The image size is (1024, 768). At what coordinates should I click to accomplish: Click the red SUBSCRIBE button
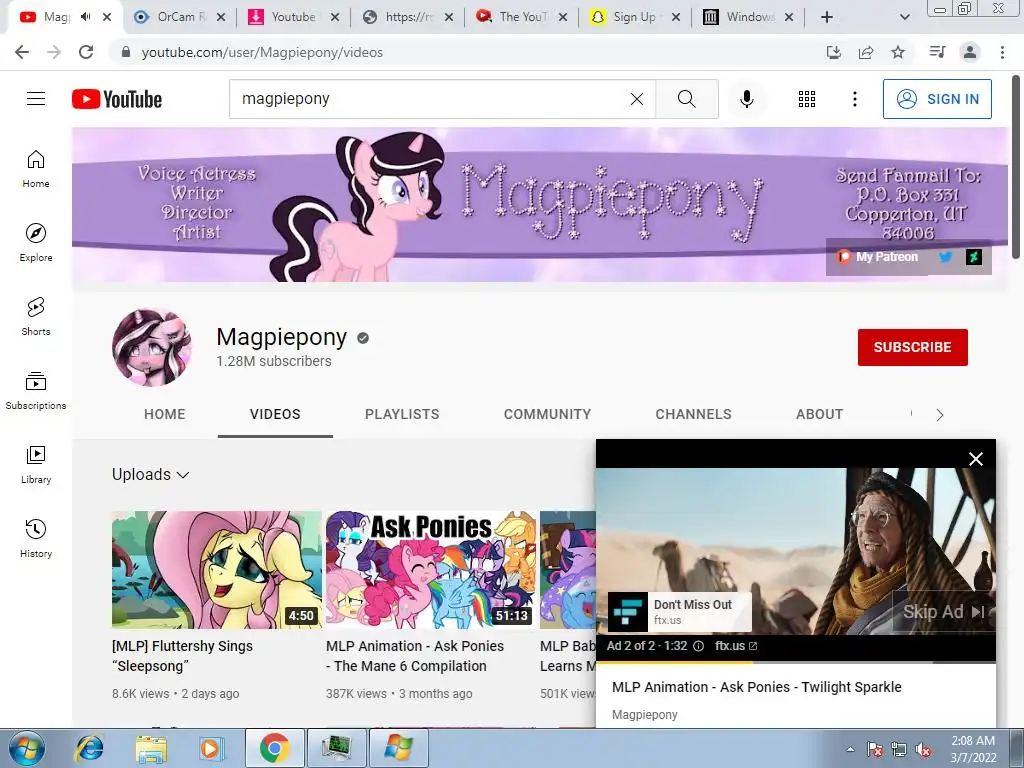tap(912, 347)
